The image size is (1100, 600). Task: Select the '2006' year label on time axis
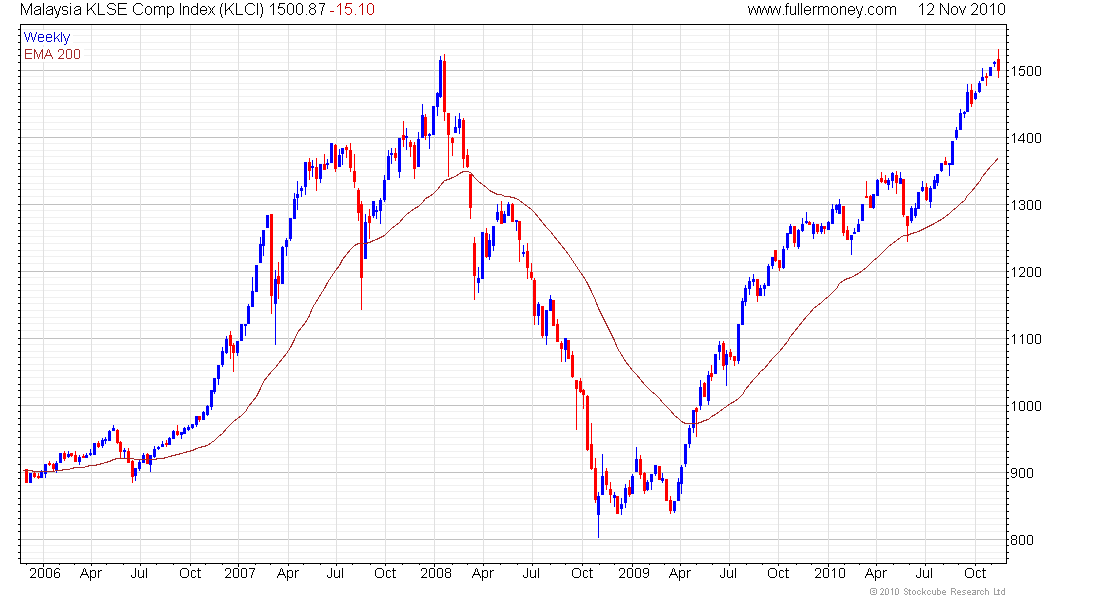pyautogui.click(x=45, y=573)
